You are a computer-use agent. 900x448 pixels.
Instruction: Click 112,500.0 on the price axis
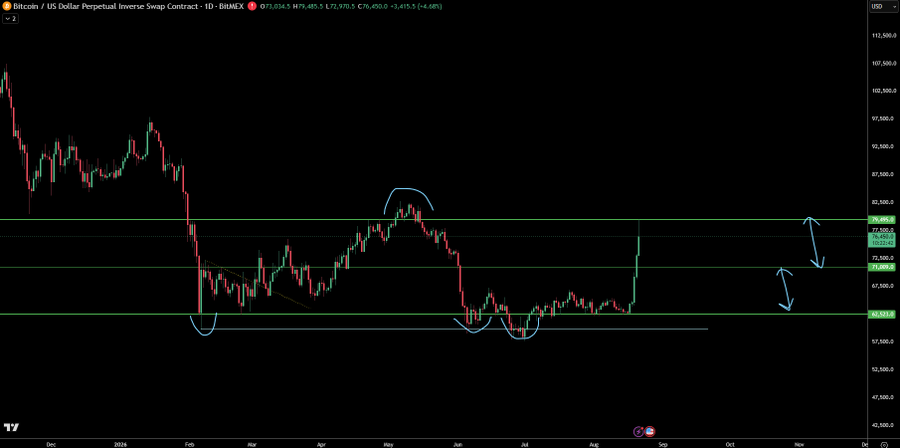pos(885,35)
